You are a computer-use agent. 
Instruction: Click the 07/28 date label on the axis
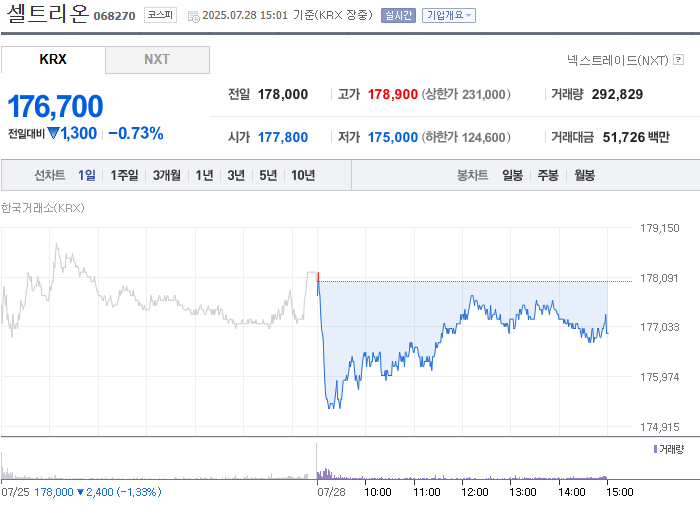point(331,492)
